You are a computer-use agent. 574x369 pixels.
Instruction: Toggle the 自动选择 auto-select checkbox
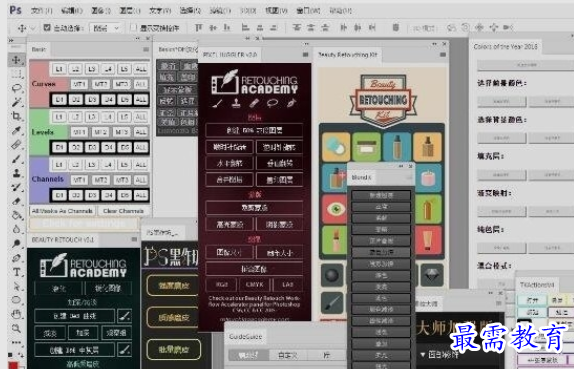[x=47, y=27]
